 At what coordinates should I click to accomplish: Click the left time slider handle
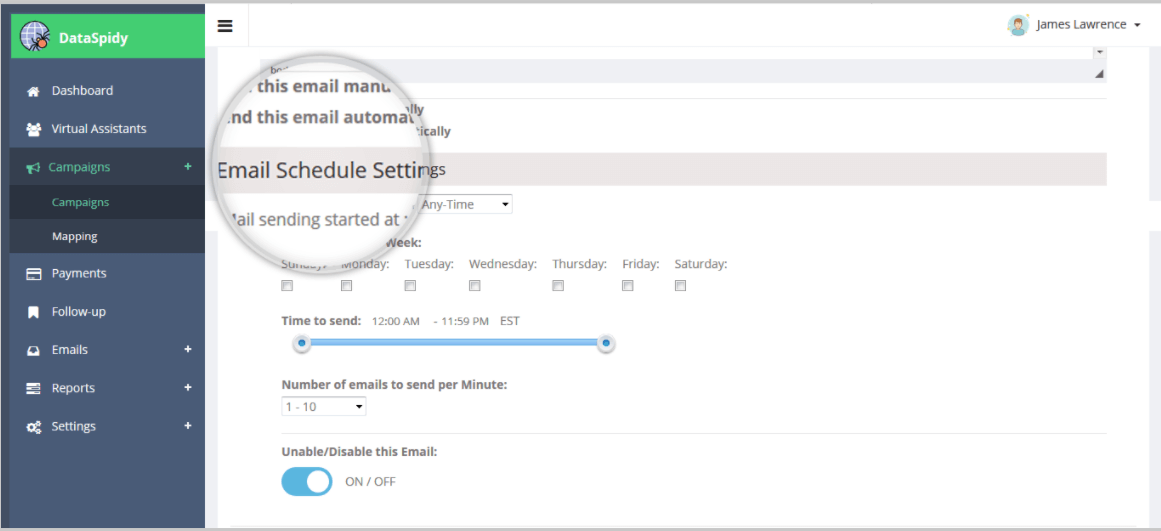(x=301, y=343)
